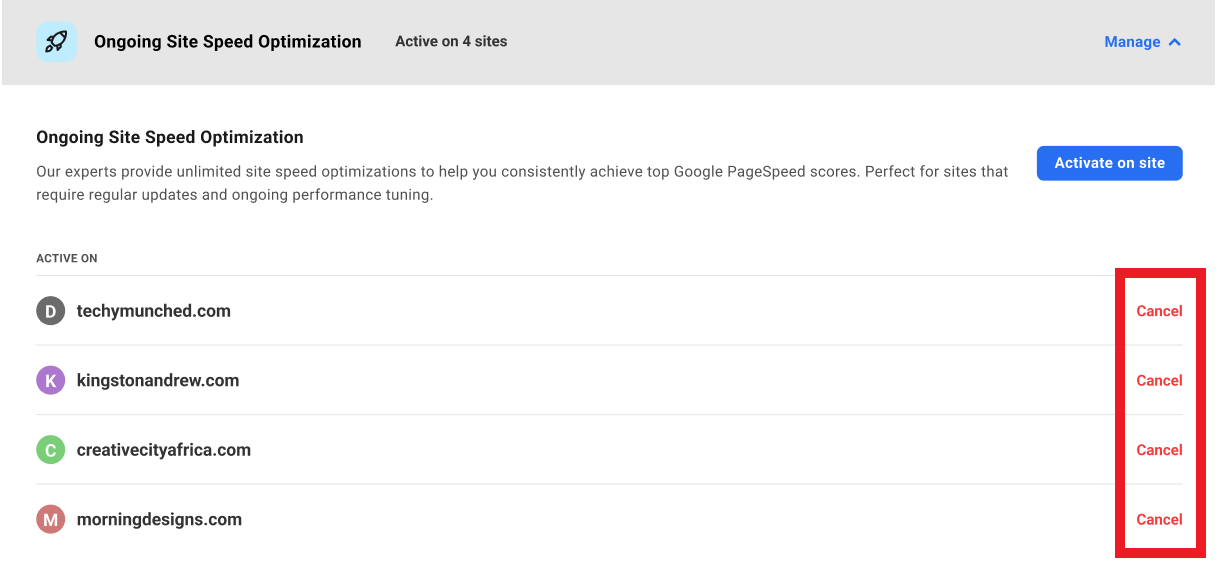1220x582 pixels.
Task: Collapse the Manage section
Action: [x=1143, y=42]
